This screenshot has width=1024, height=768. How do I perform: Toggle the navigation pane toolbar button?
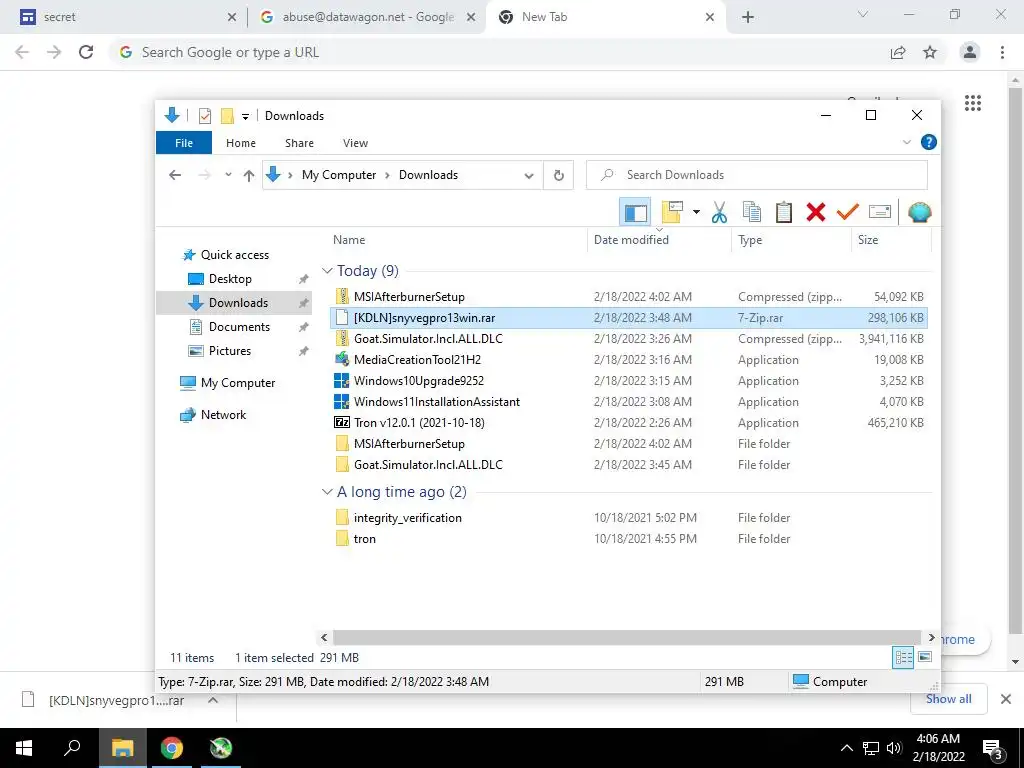click(x=635, y=212)
